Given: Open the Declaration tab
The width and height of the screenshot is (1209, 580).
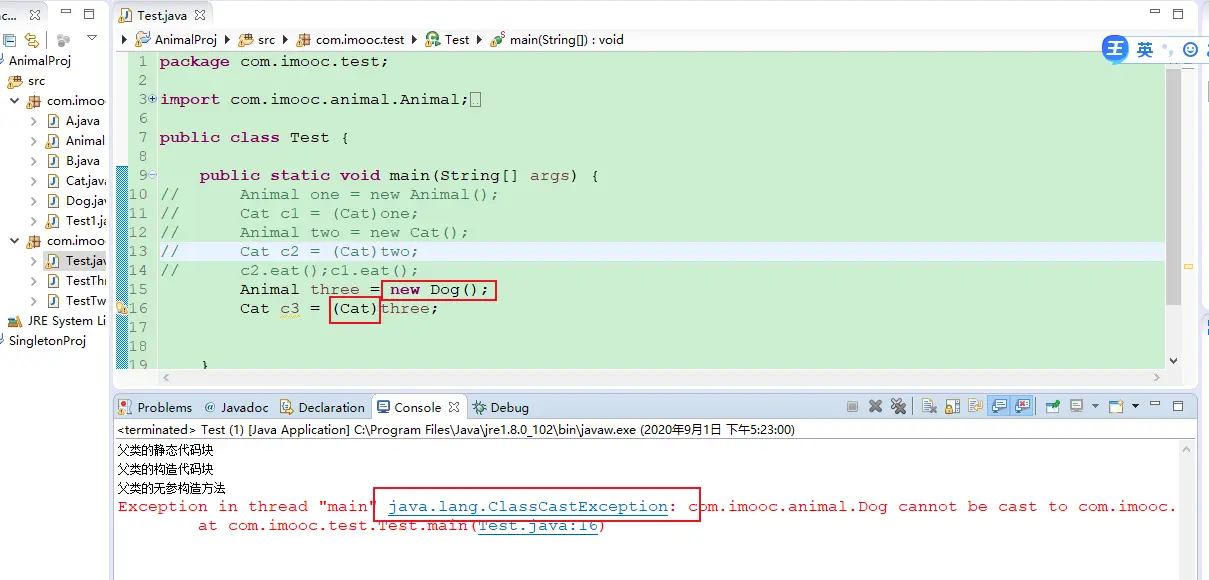Looking at the screenshot, I should [322, 407].
